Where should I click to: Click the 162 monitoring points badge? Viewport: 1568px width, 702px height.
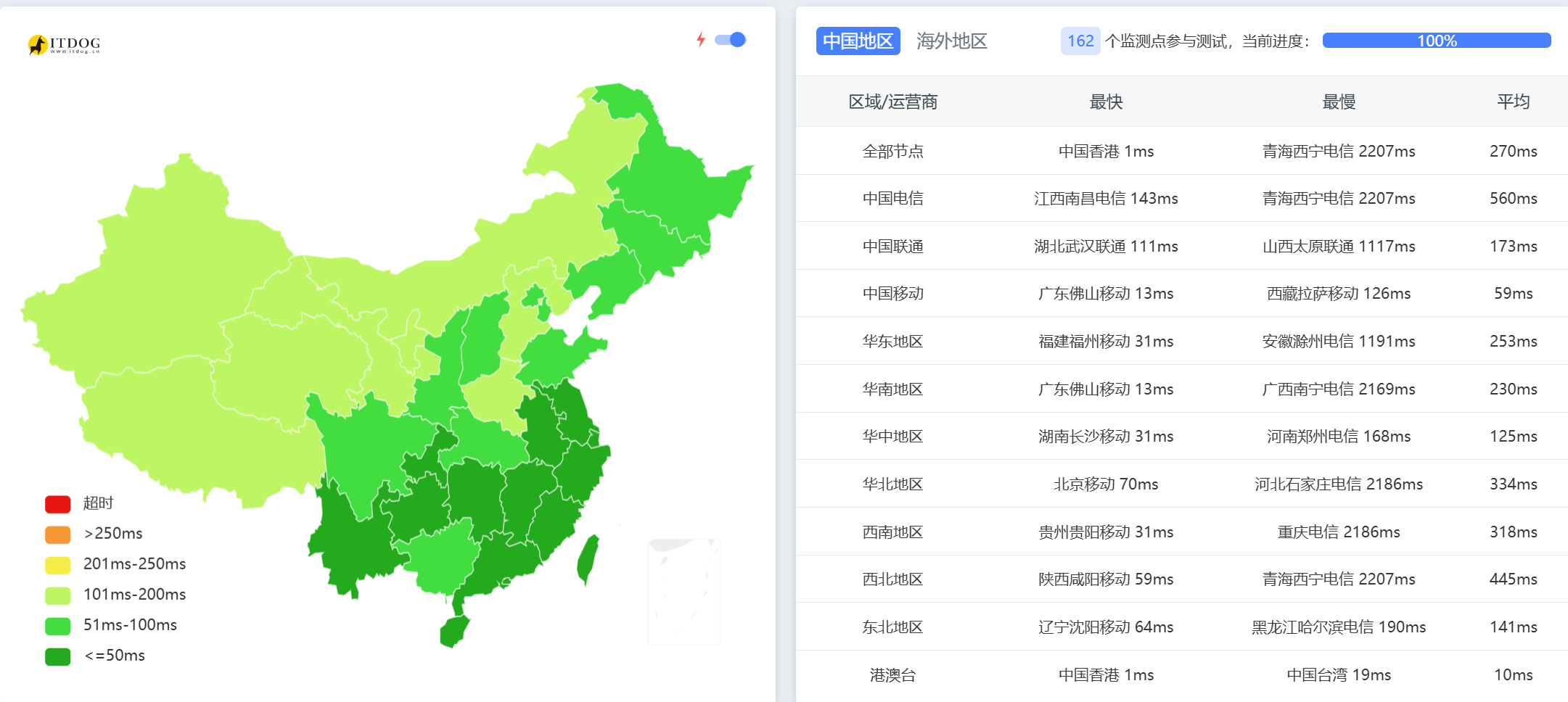[1080, 41]
